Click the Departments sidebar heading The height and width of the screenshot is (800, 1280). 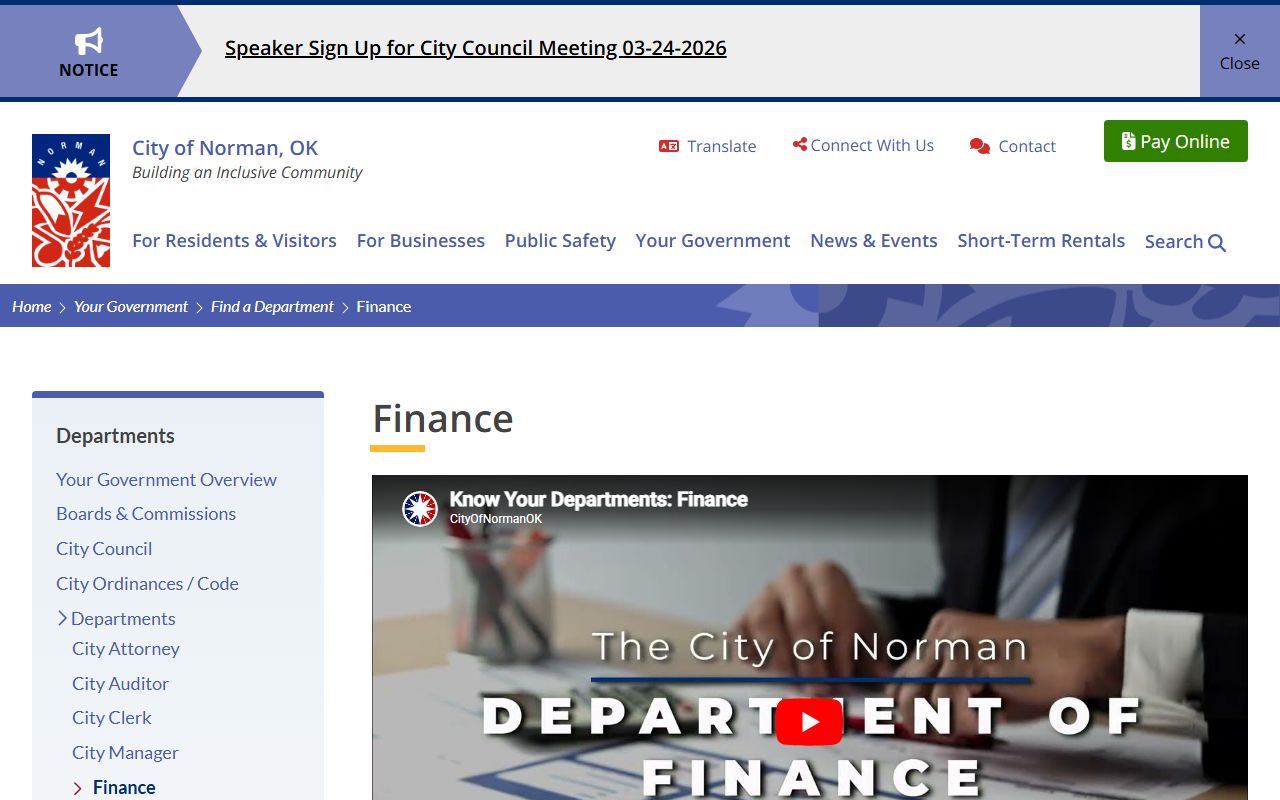coord(115,435)
